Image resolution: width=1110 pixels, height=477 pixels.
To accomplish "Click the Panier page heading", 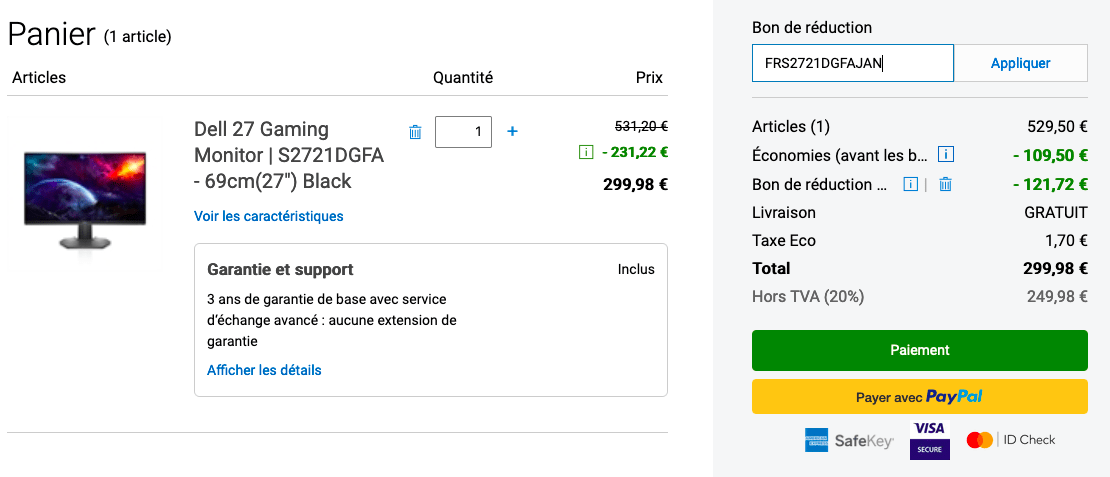I will click(51, 33).
